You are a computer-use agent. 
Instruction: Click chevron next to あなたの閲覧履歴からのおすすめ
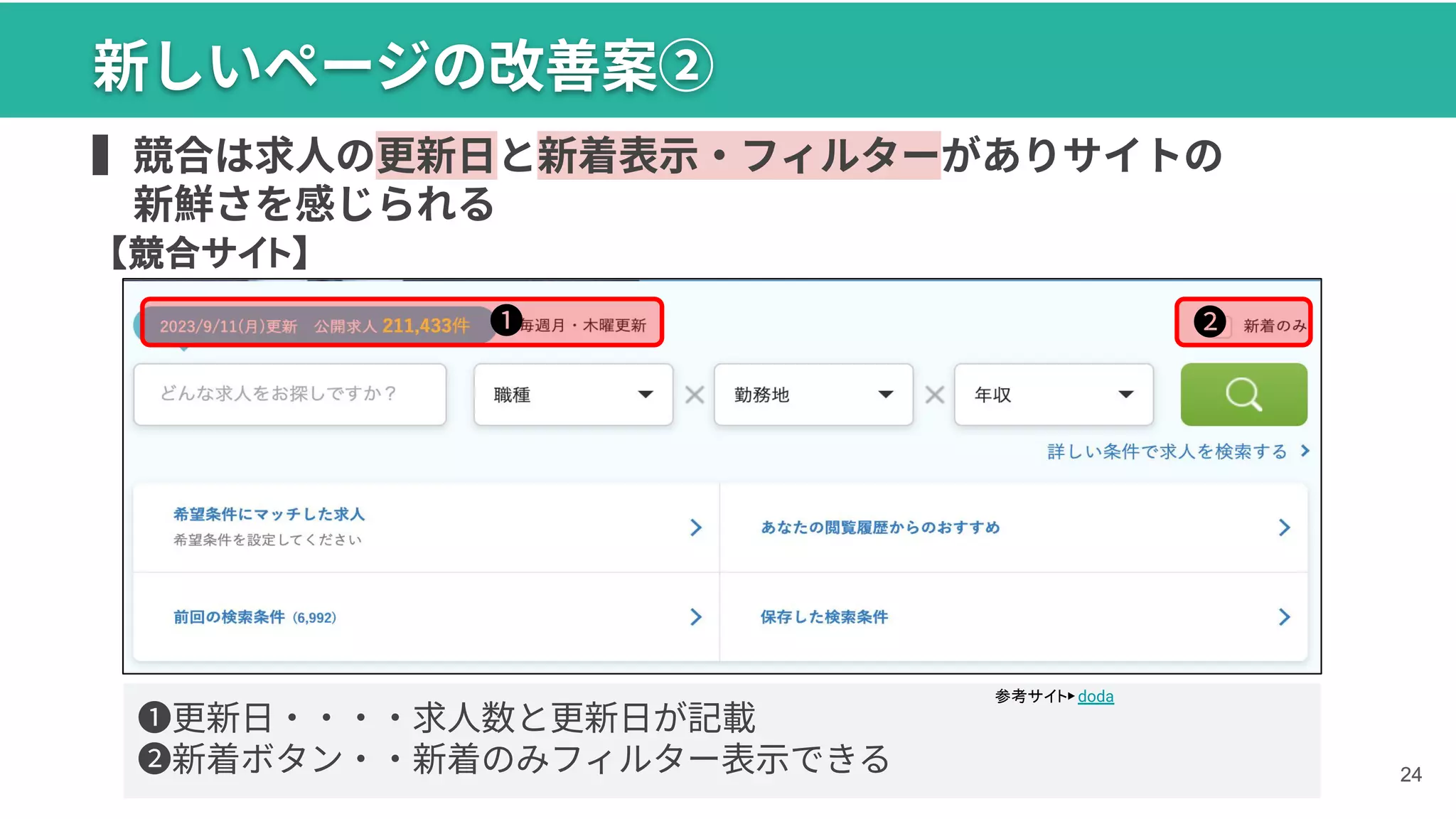coord(1284,528)
